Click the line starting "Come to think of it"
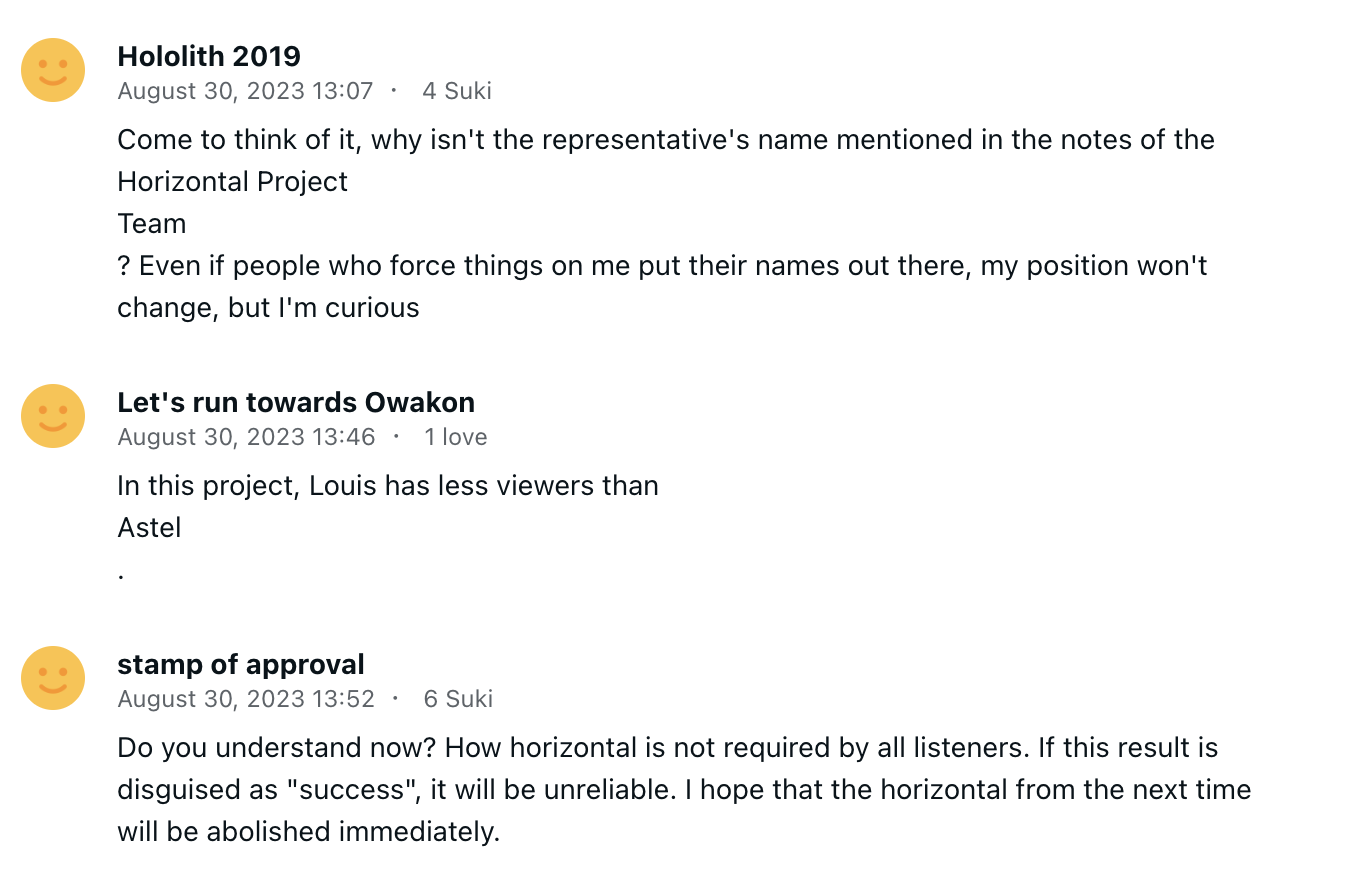 click(x=665, y=139)
